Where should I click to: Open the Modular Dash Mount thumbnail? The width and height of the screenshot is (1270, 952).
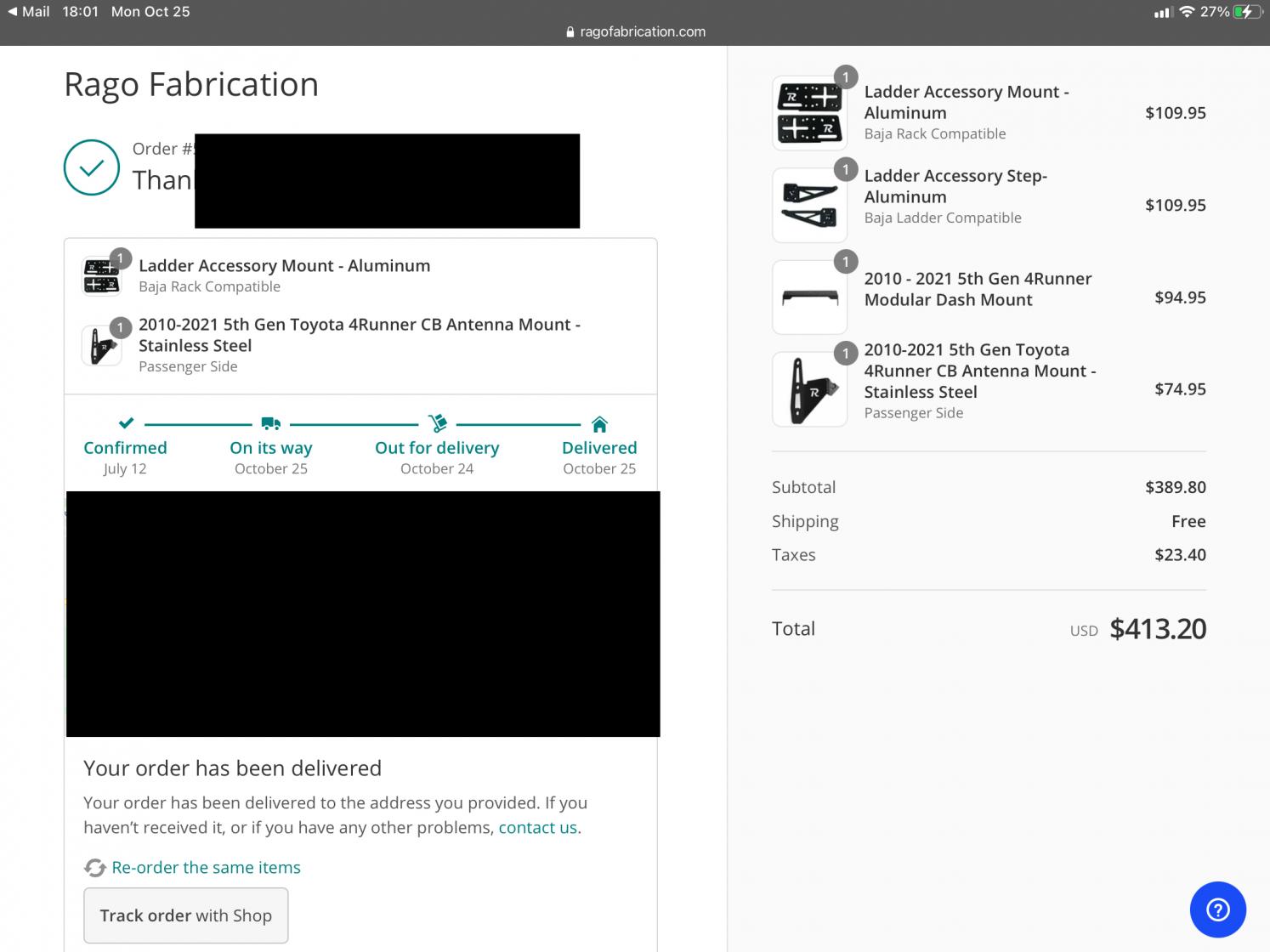pos(809,297)
